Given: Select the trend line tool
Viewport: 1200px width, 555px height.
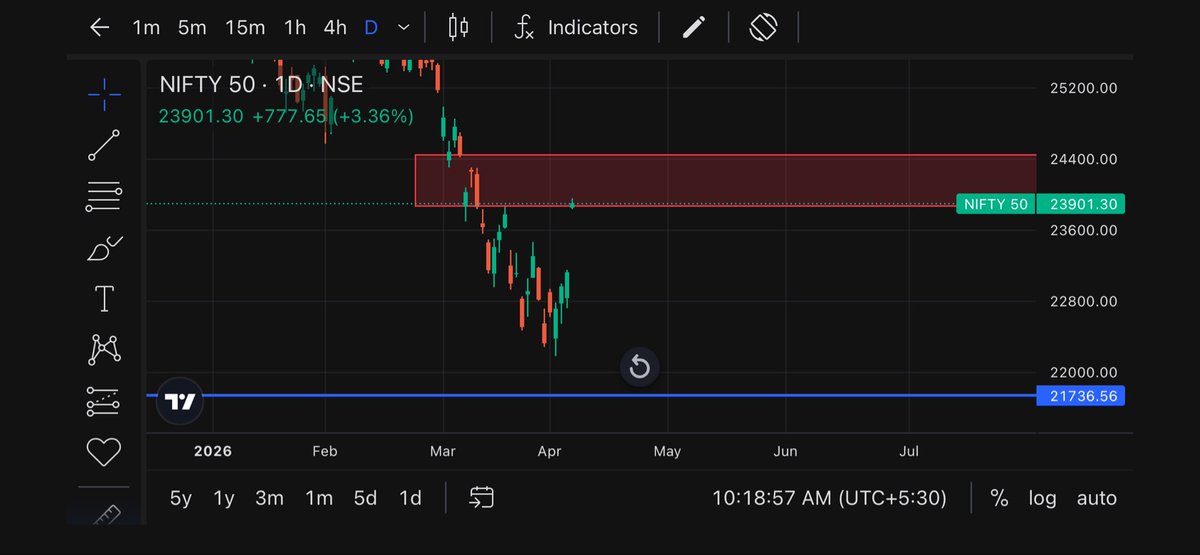Looking at the screenshot, I should click(104, 145).
